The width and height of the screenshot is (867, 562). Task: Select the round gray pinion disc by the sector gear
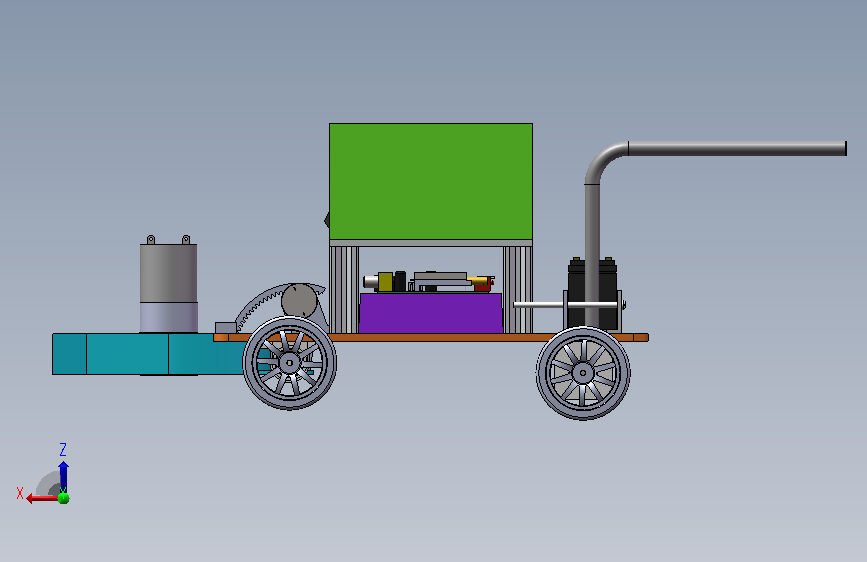299,301
